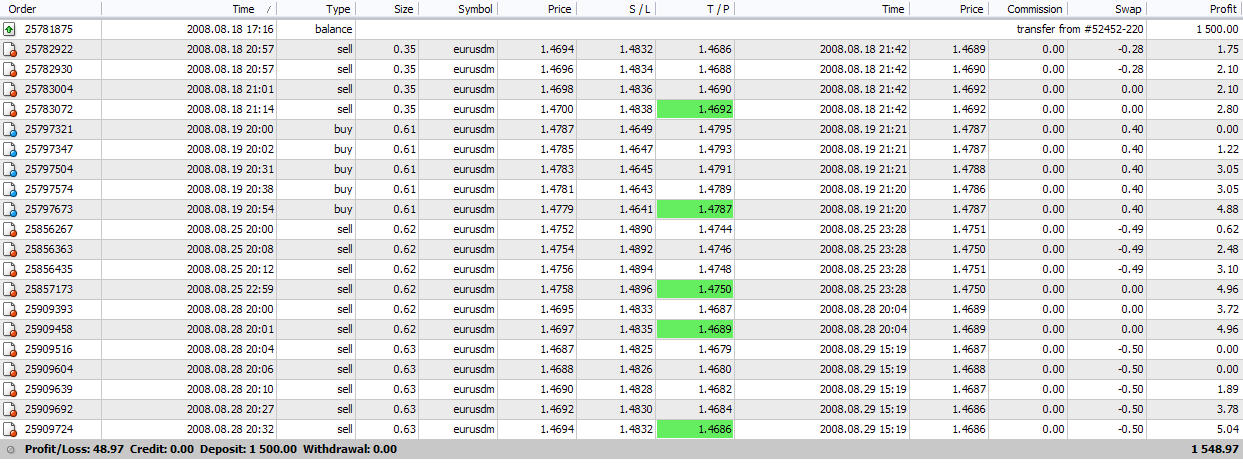
Task: Click the 'balance' type cell
Action: tap(333, 29)
